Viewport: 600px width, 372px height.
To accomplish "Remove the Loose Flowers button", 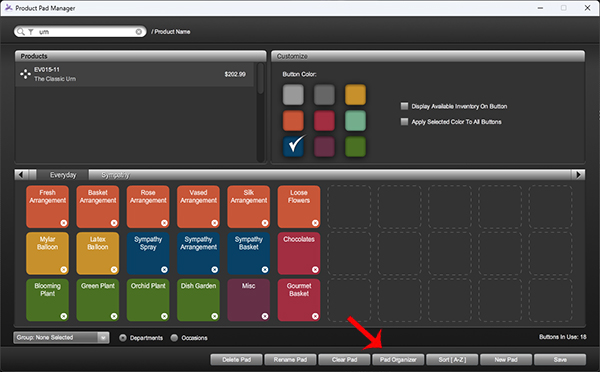I will point(315,223).
